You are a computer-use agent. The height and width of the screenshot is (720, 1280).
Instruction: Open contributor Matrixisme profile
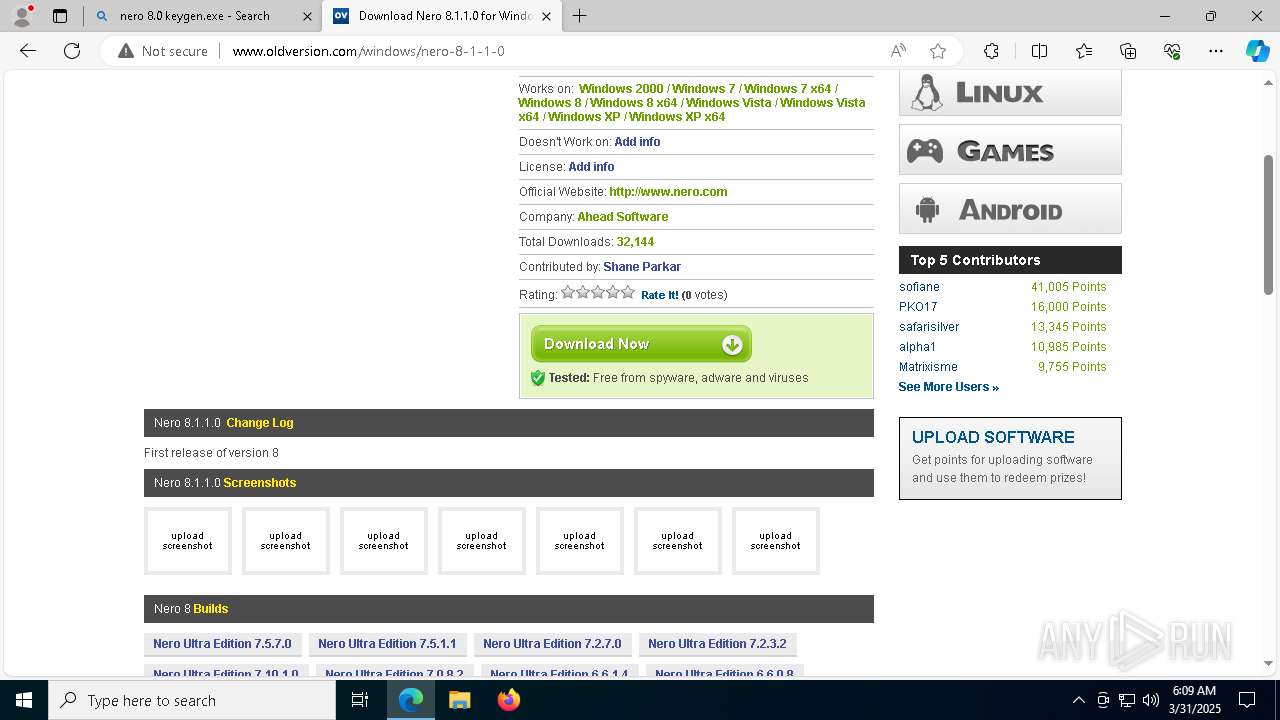tap(928, 367)
